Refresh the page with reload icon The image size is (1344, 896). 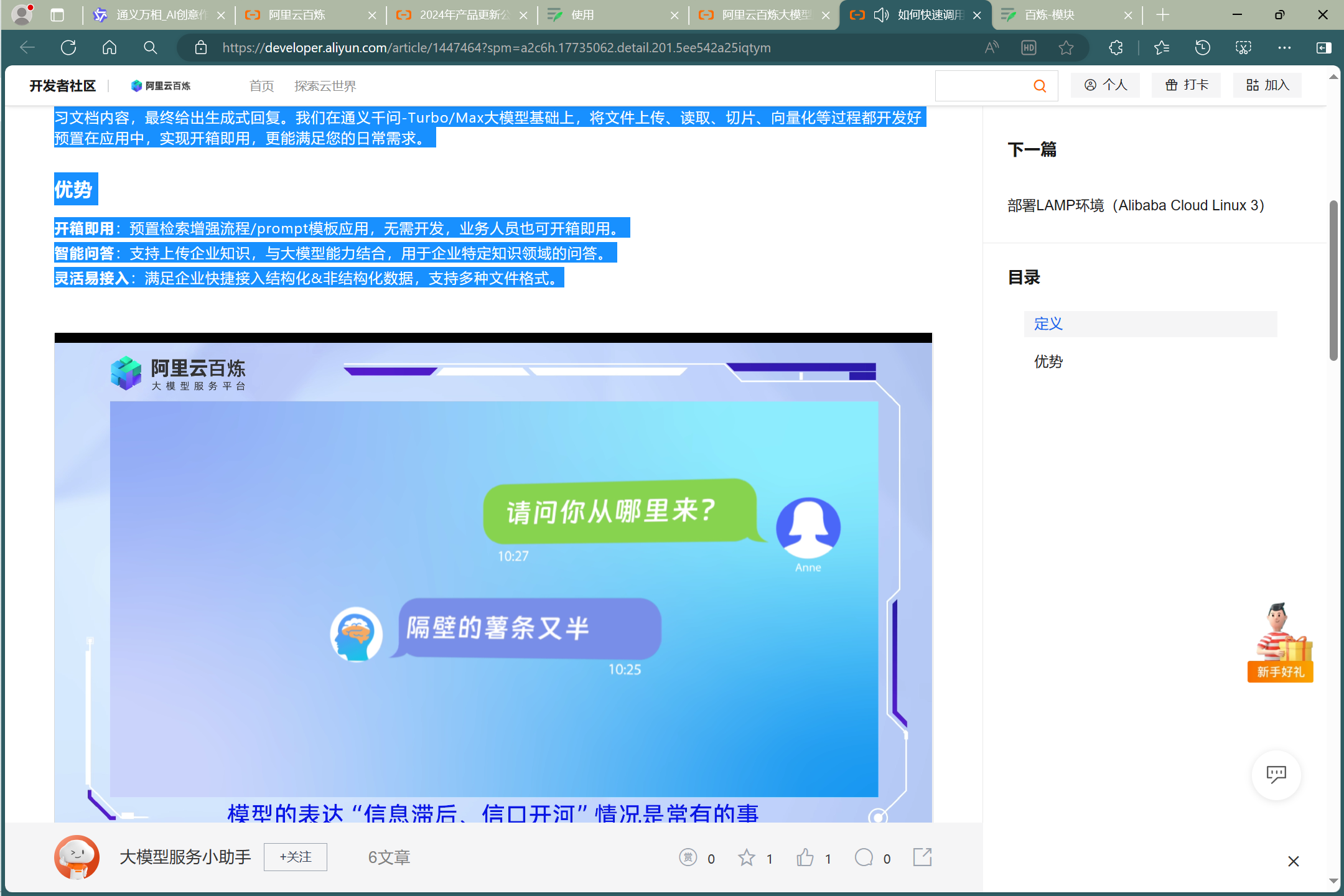(x=68, y=48)
